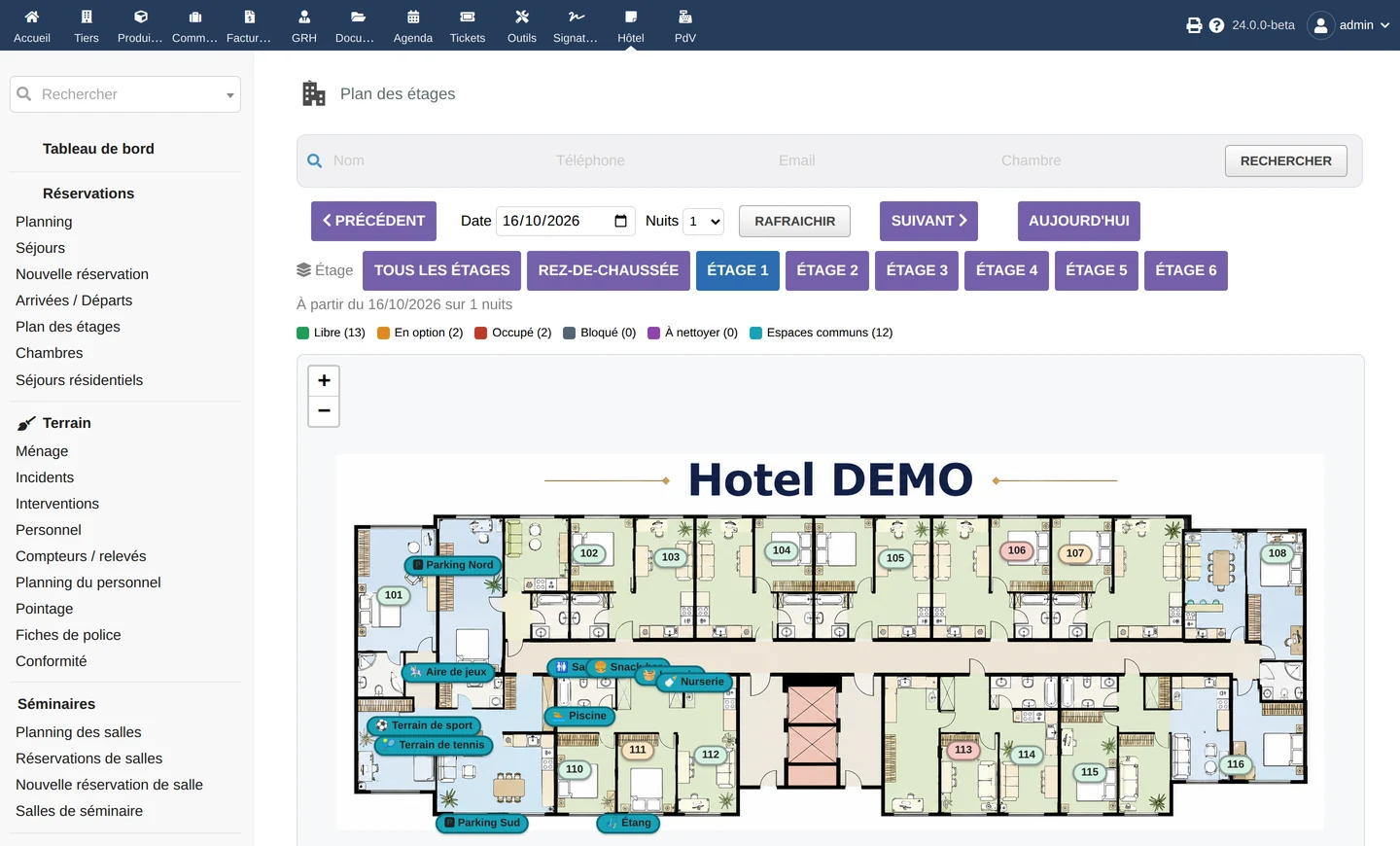Open the Hôtel module
1400x846 pixels.
coord(631,26)
